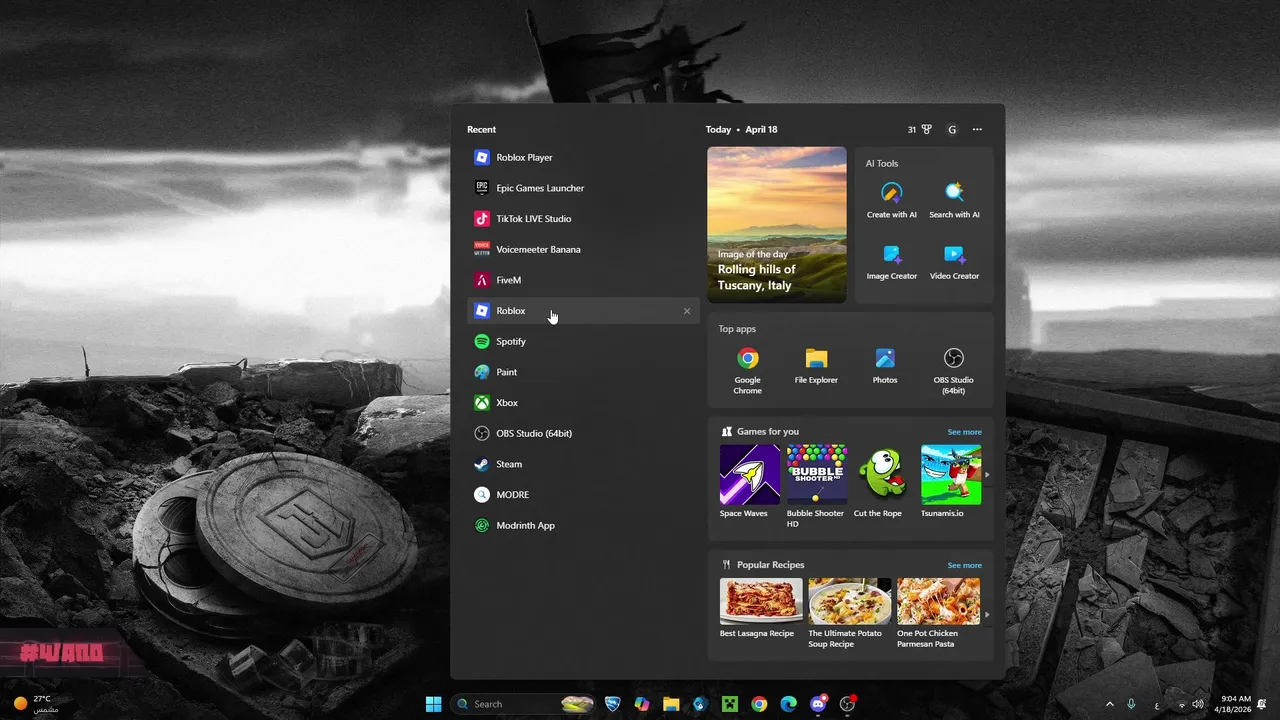1280x720 pixels.
Task: Open Spotify from the Recent list
Action: tap(583, 341)
